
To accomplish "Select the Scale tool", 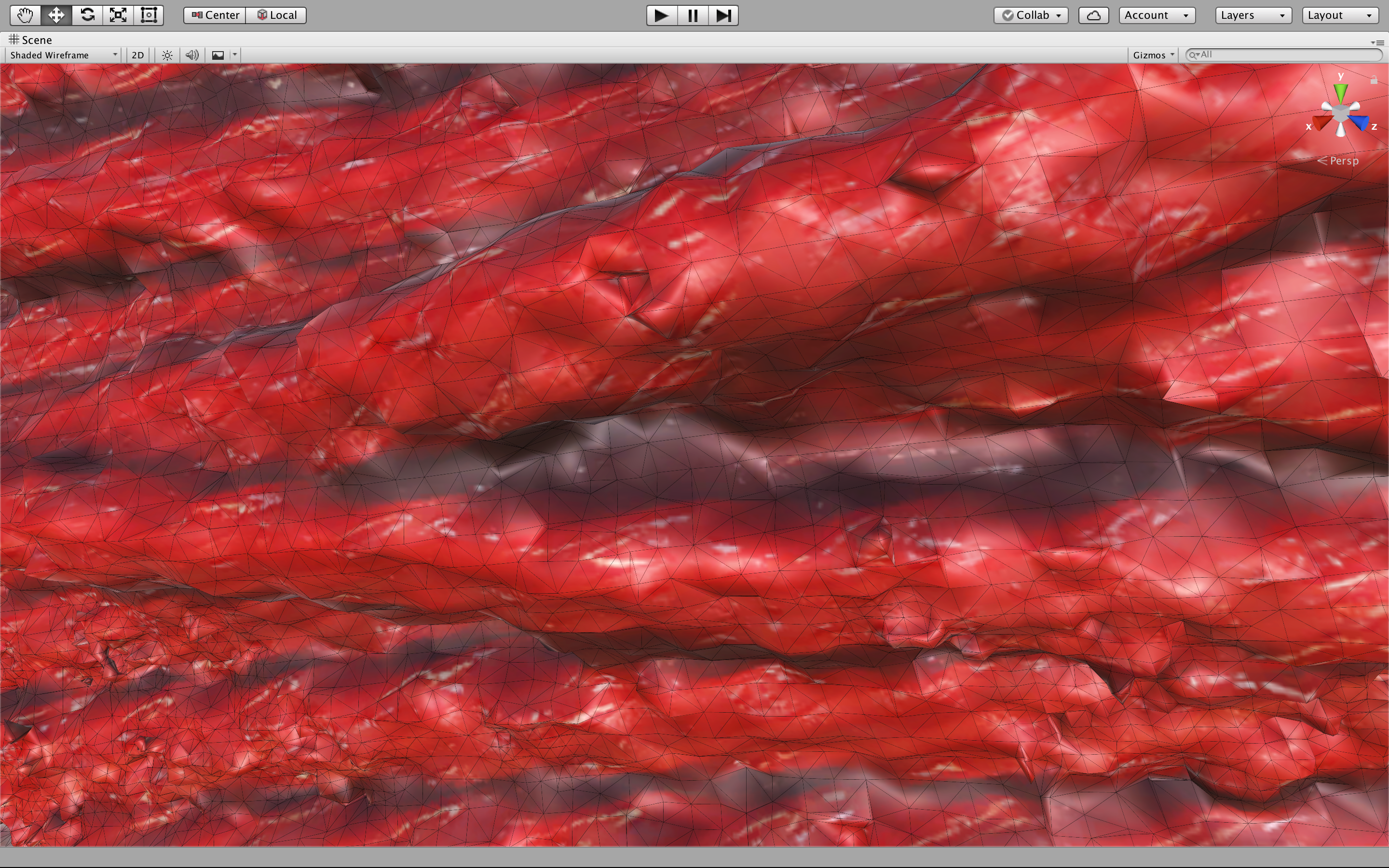I will coord(118,15).
